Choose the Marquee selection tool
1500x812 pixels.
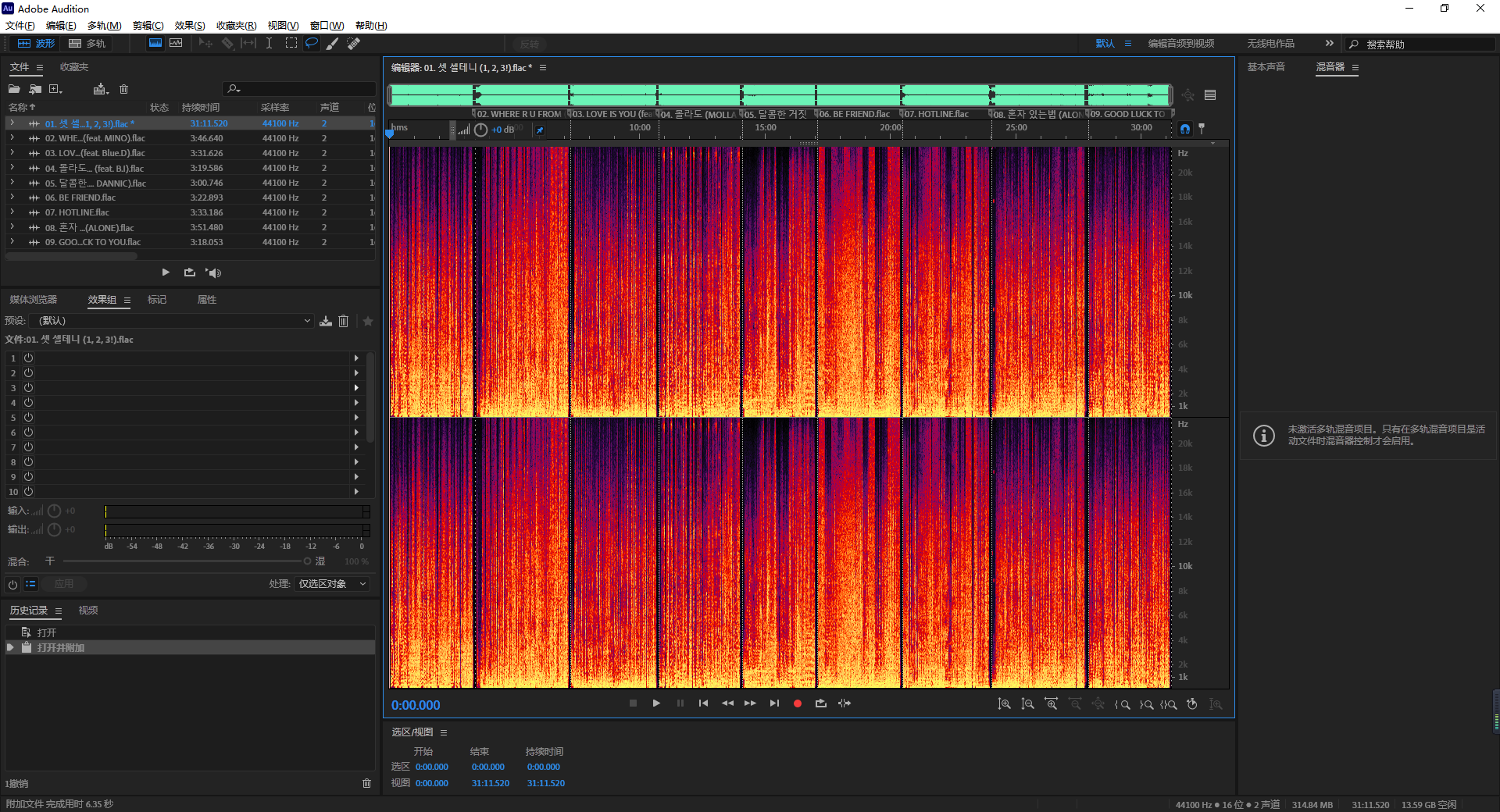click(291, 44)
